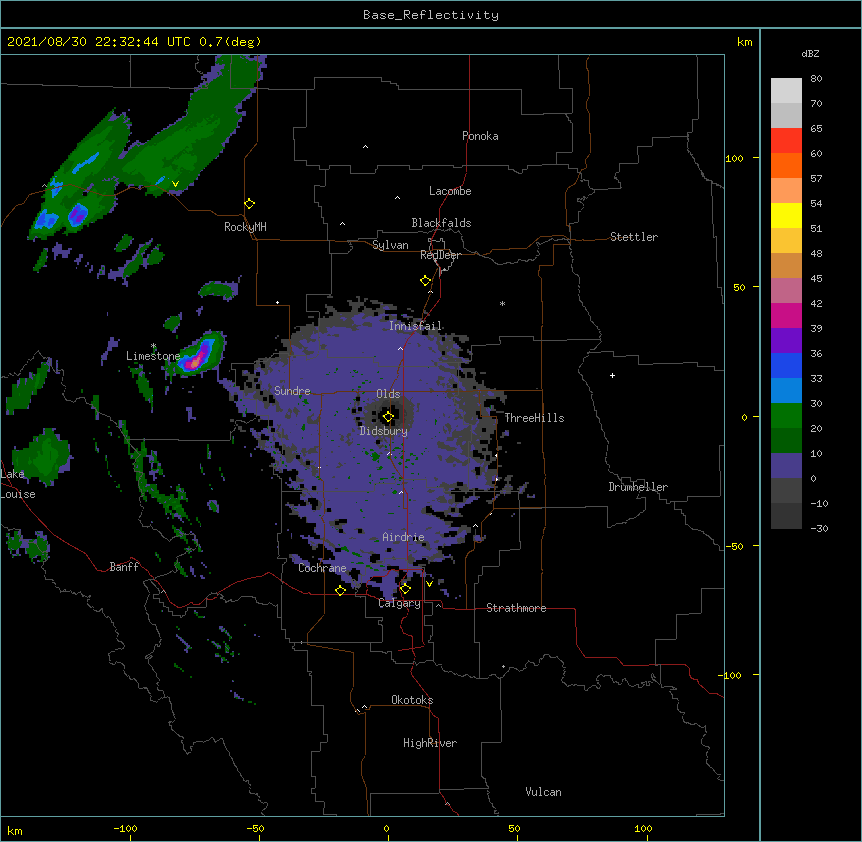The image size is (862, 842).
Task: Click the yellow V marker northeast of Calgary
Action: click(x=429, y=584)
